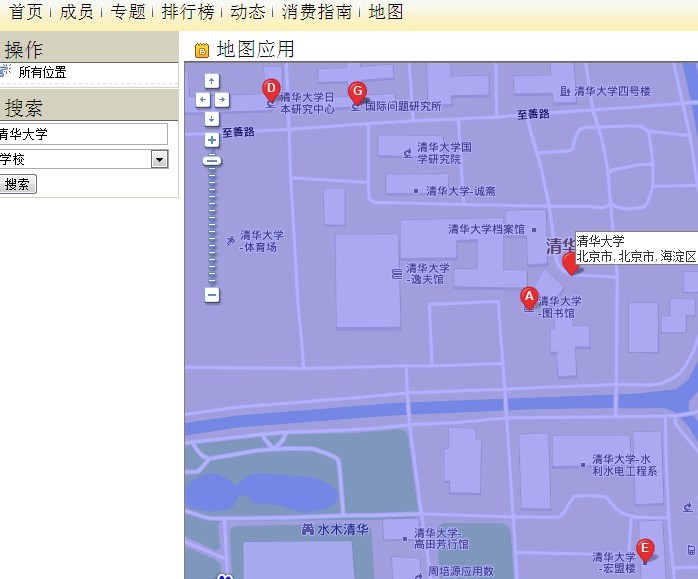698x579 pixels.
Task: Click the 清华大学-诚斋 map label
Action: tap(461, 191)
